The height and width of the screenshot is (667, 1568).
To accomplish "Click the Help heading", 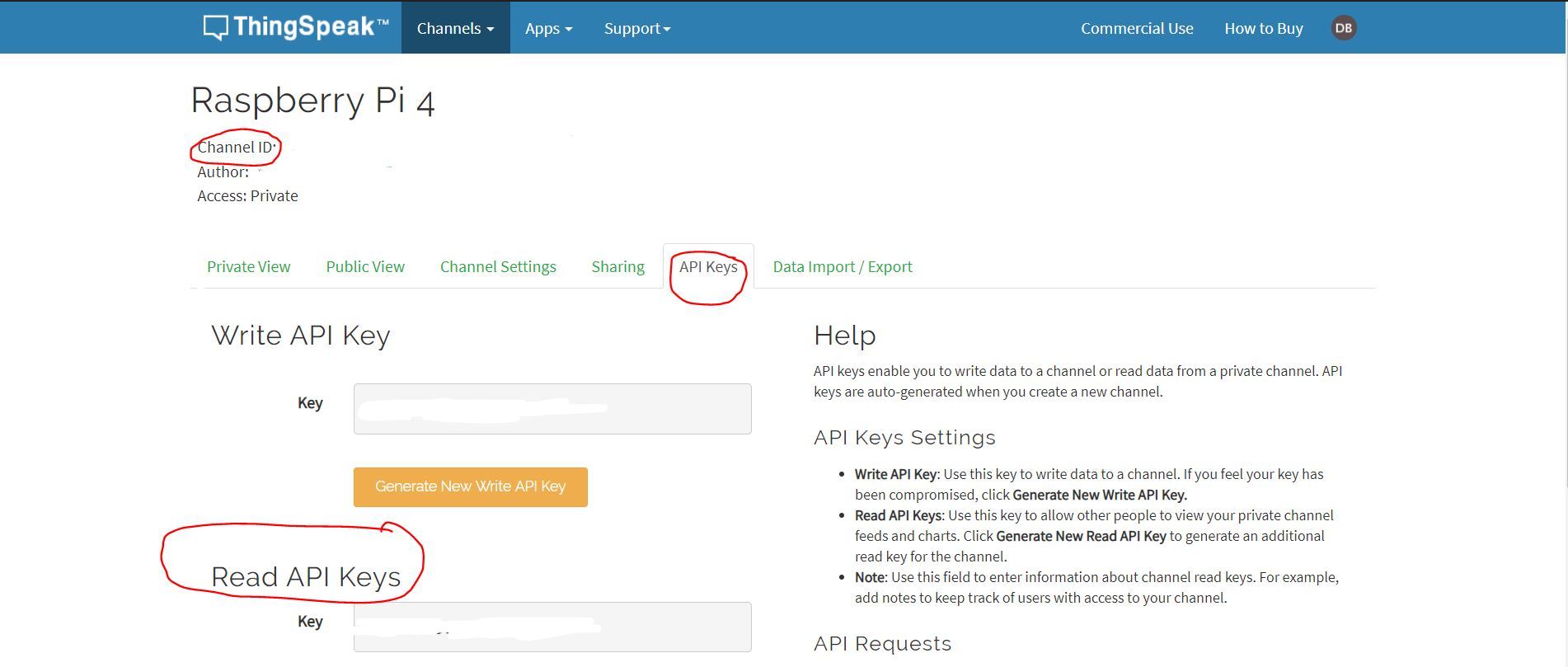I will click(x=844, y=336).
